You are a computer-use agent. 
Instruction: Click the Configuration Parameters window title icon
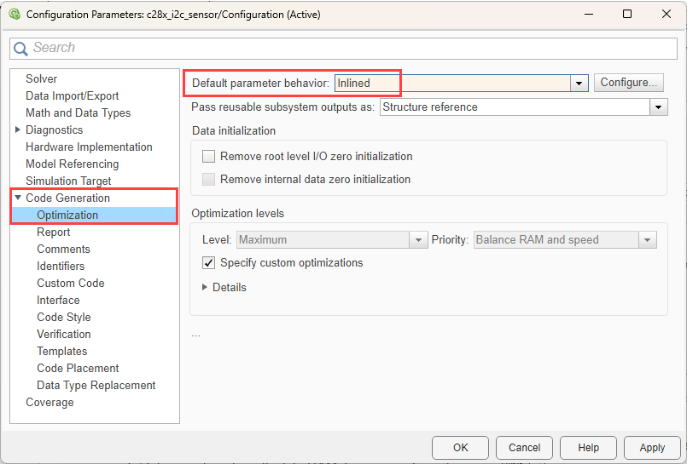point(15,14)
